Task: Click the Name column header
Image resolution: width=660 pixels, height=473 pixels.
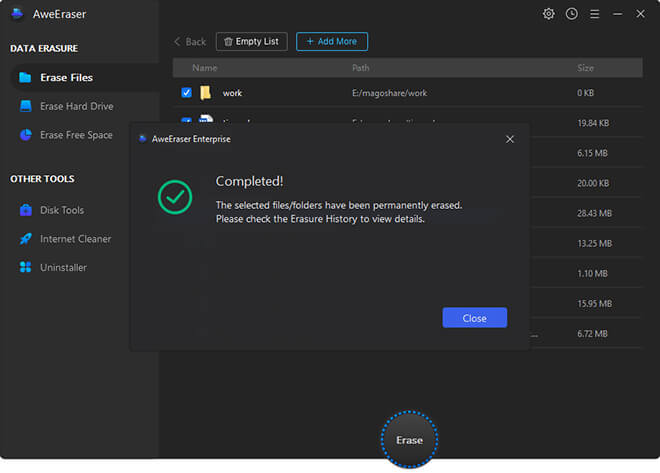Action: (x=205, y=68)
